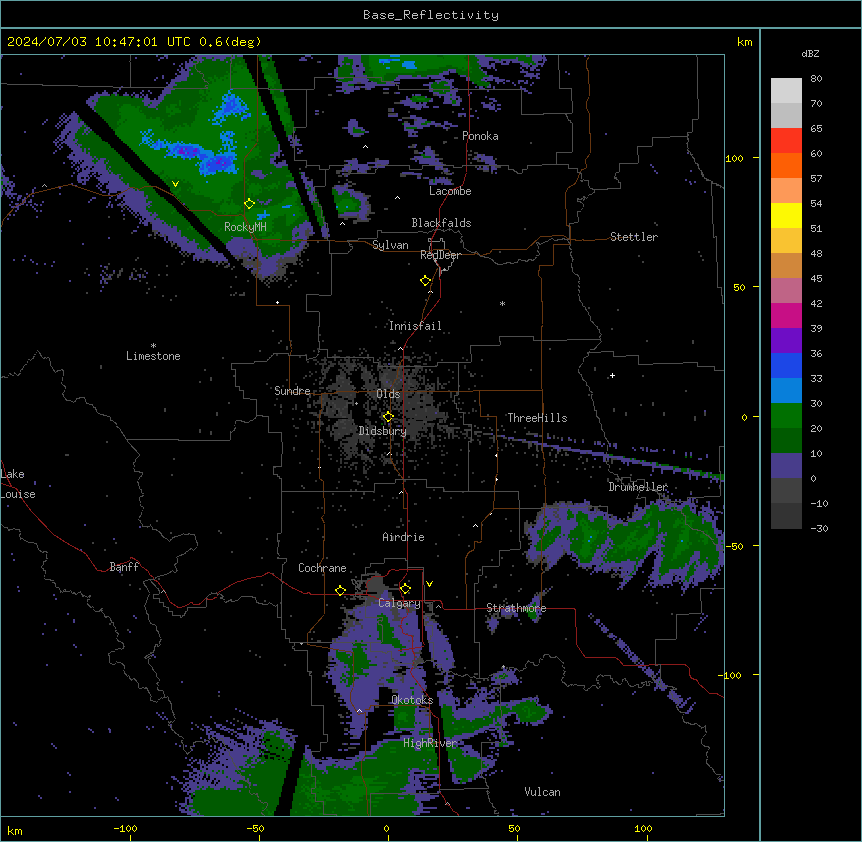862x842 pixels.
Task: Click the Vulcan city label
Action: (542, 792)
